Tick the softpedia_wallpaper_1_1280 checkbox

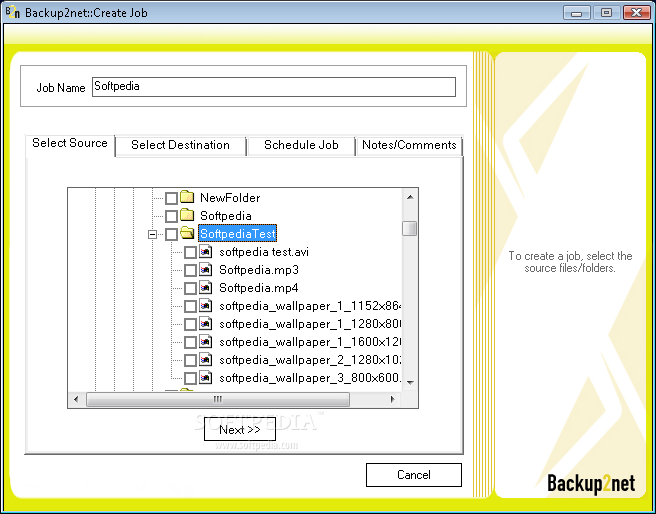tap(190, 324)
